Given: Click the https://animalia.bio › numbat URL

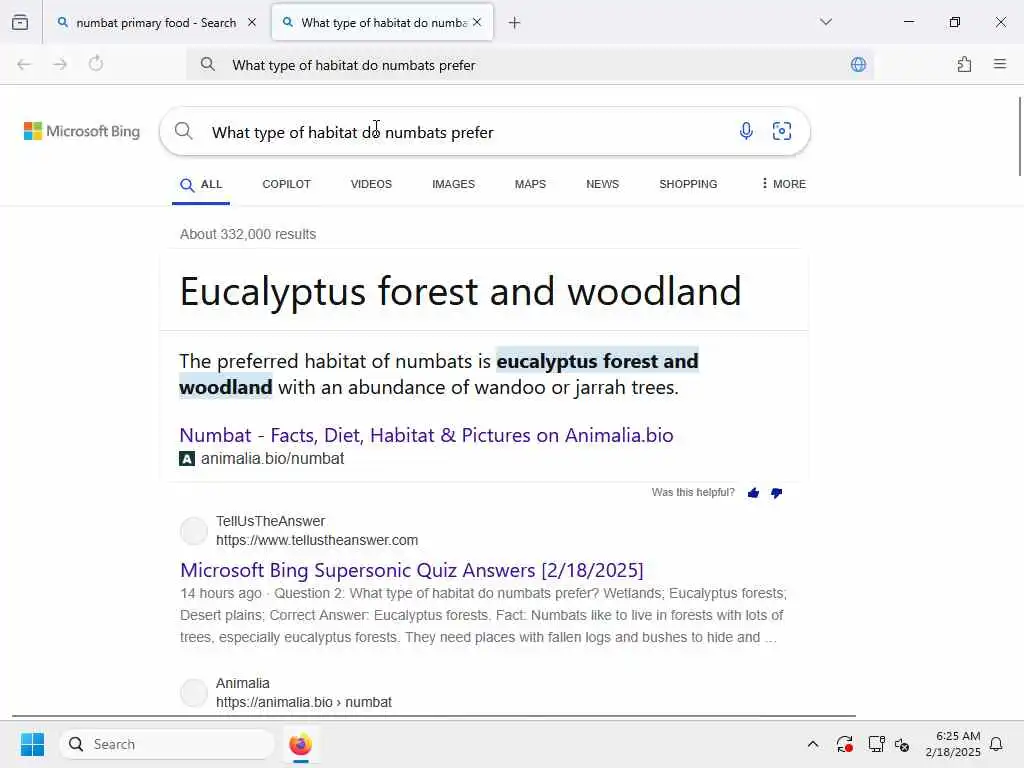Looking at the screenshot, I should pyautogui.click(x=304, y=703).
